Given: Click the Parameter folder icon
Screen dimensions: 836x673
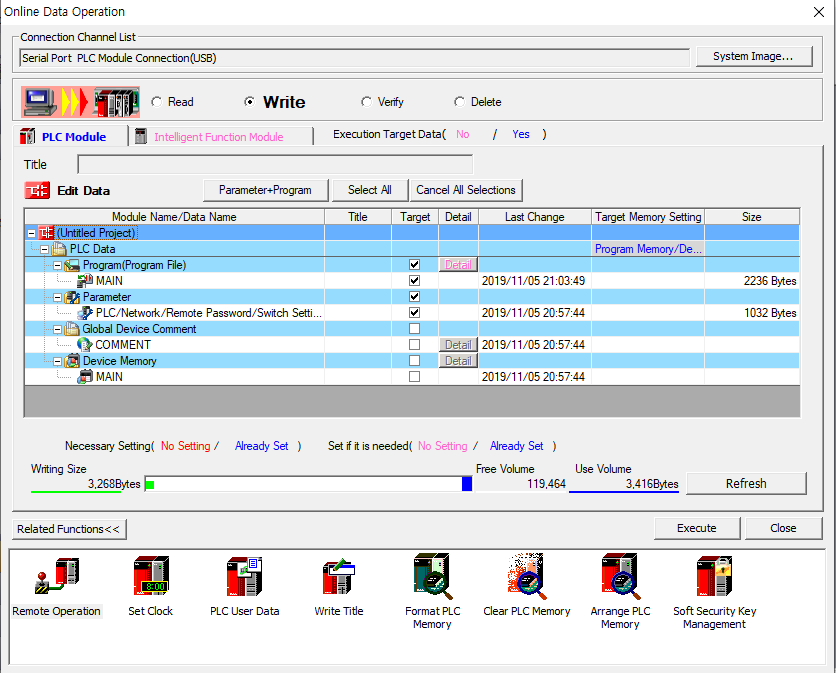Looking at the screenshot, I should 72,297.
